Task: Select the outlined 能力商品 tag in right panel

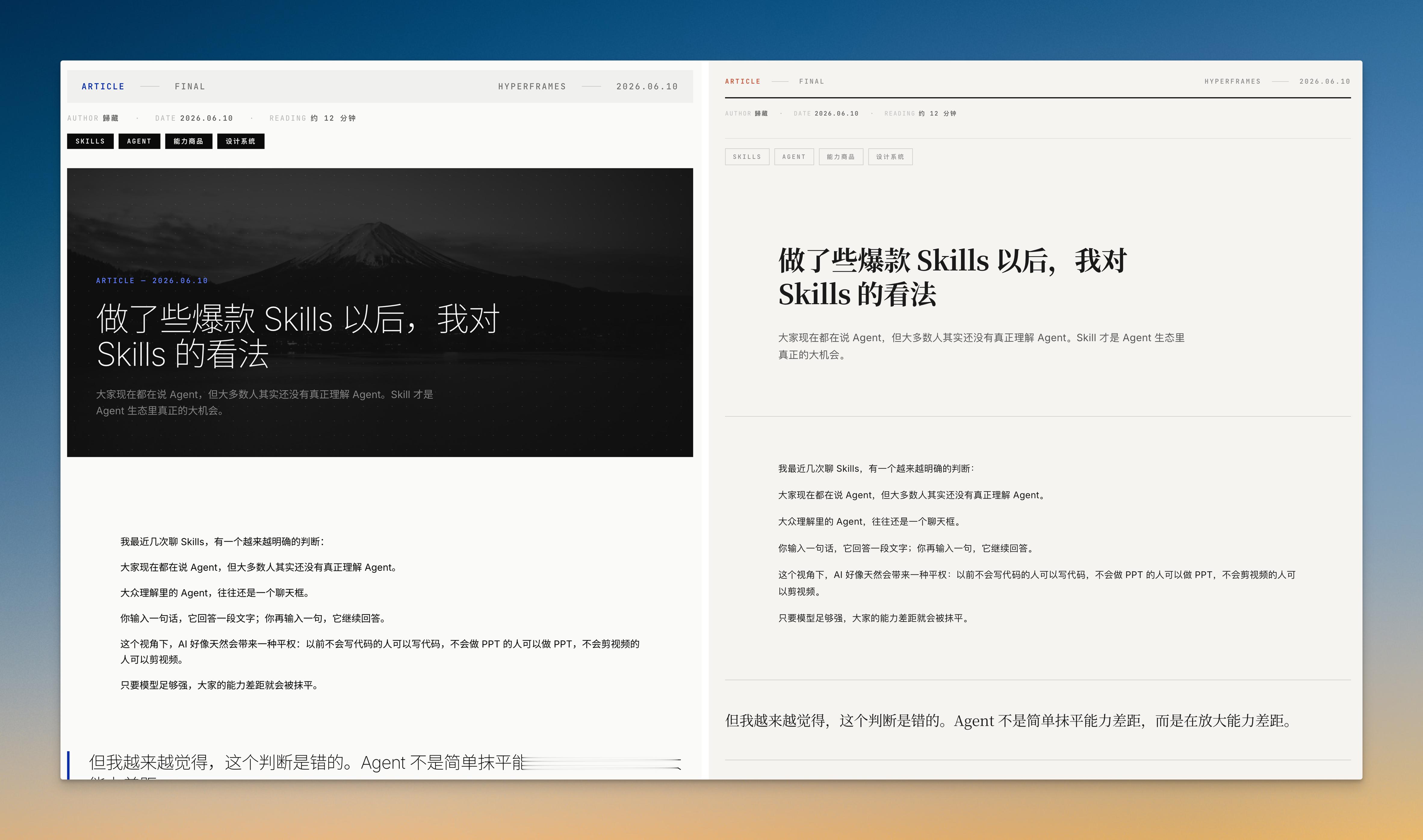Action: click(x=841, y=157)
